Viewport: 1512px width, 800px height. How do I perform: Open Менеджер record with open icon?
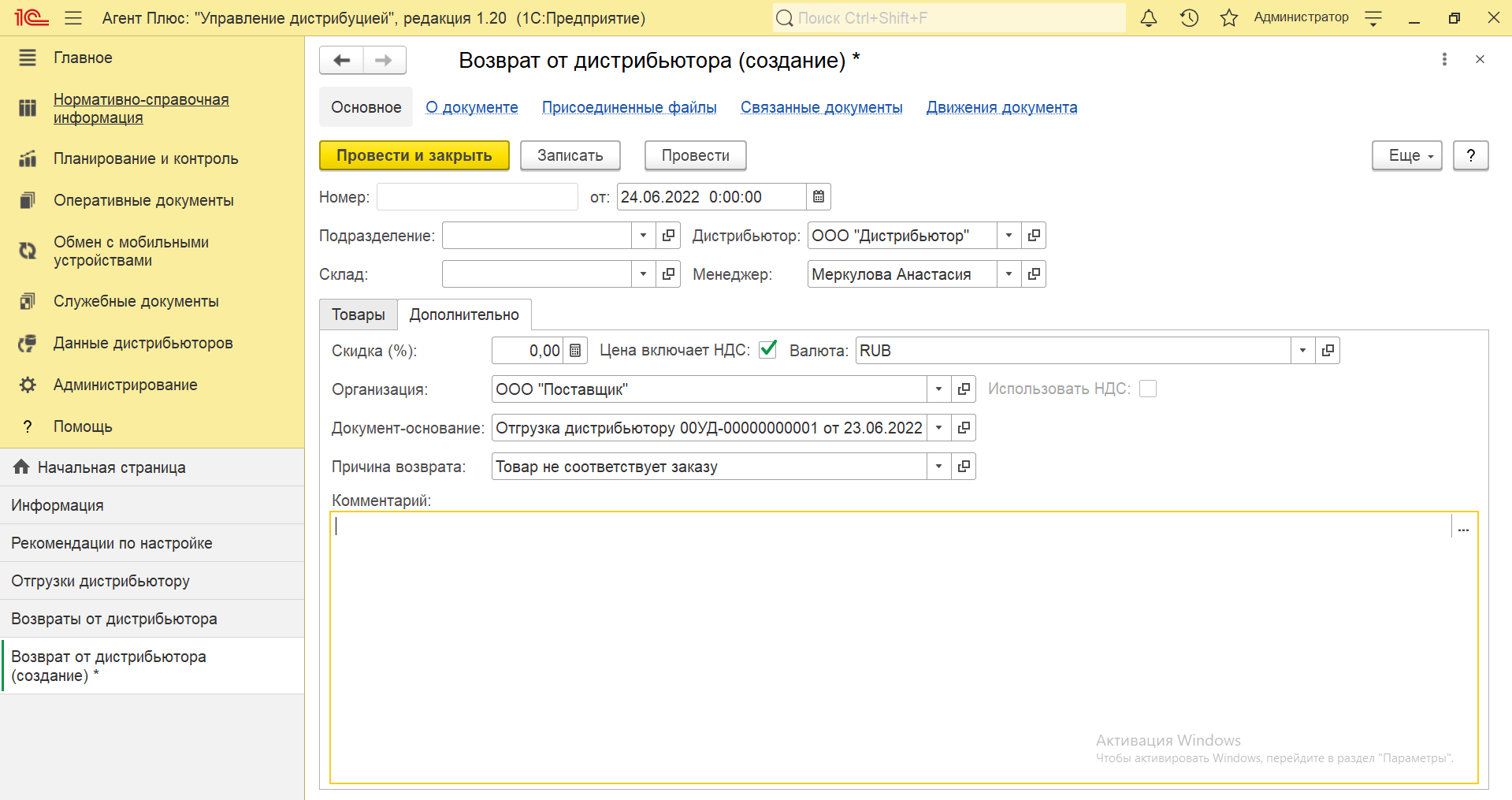[x=1034, y=274]
